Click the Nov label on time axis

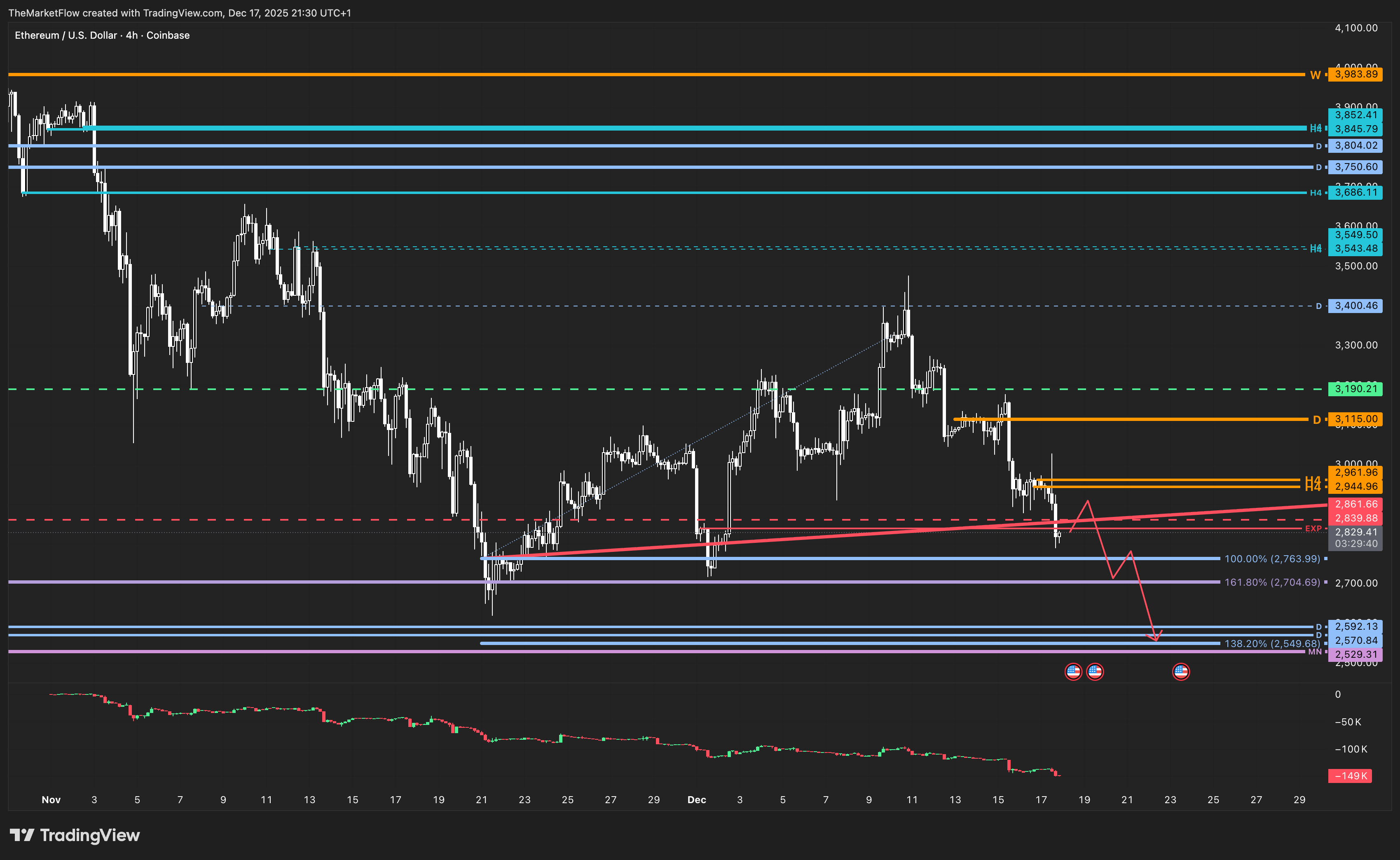[x=51, y=800]
